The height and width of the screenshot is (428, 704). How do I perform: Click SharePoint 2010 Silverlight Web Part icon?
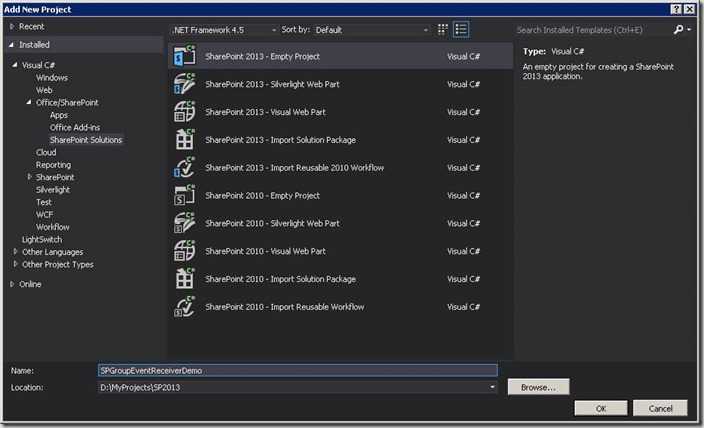click(x=185, y=223)
